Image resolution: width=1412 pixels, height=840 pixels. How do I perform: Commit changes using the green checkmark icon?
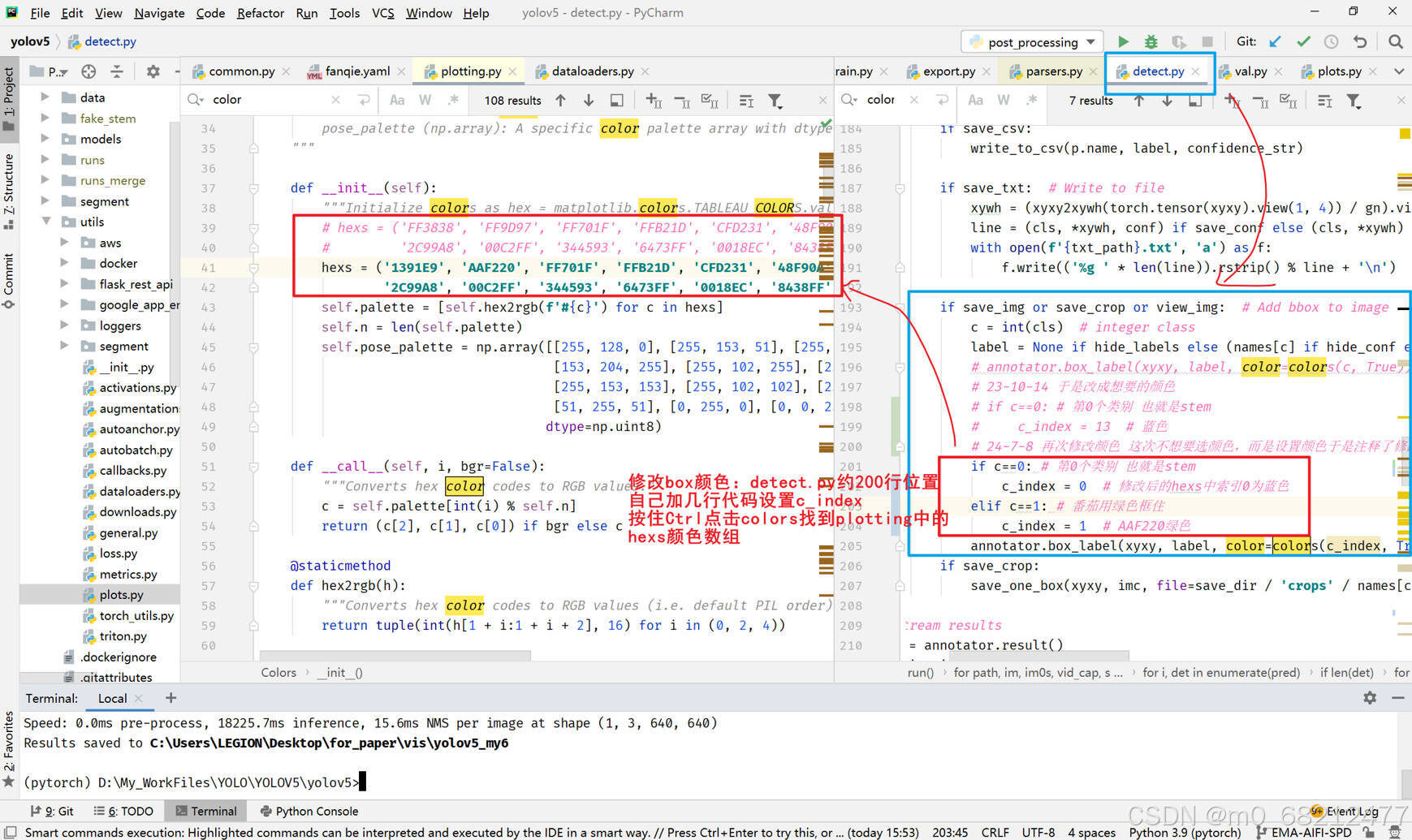1303,41
